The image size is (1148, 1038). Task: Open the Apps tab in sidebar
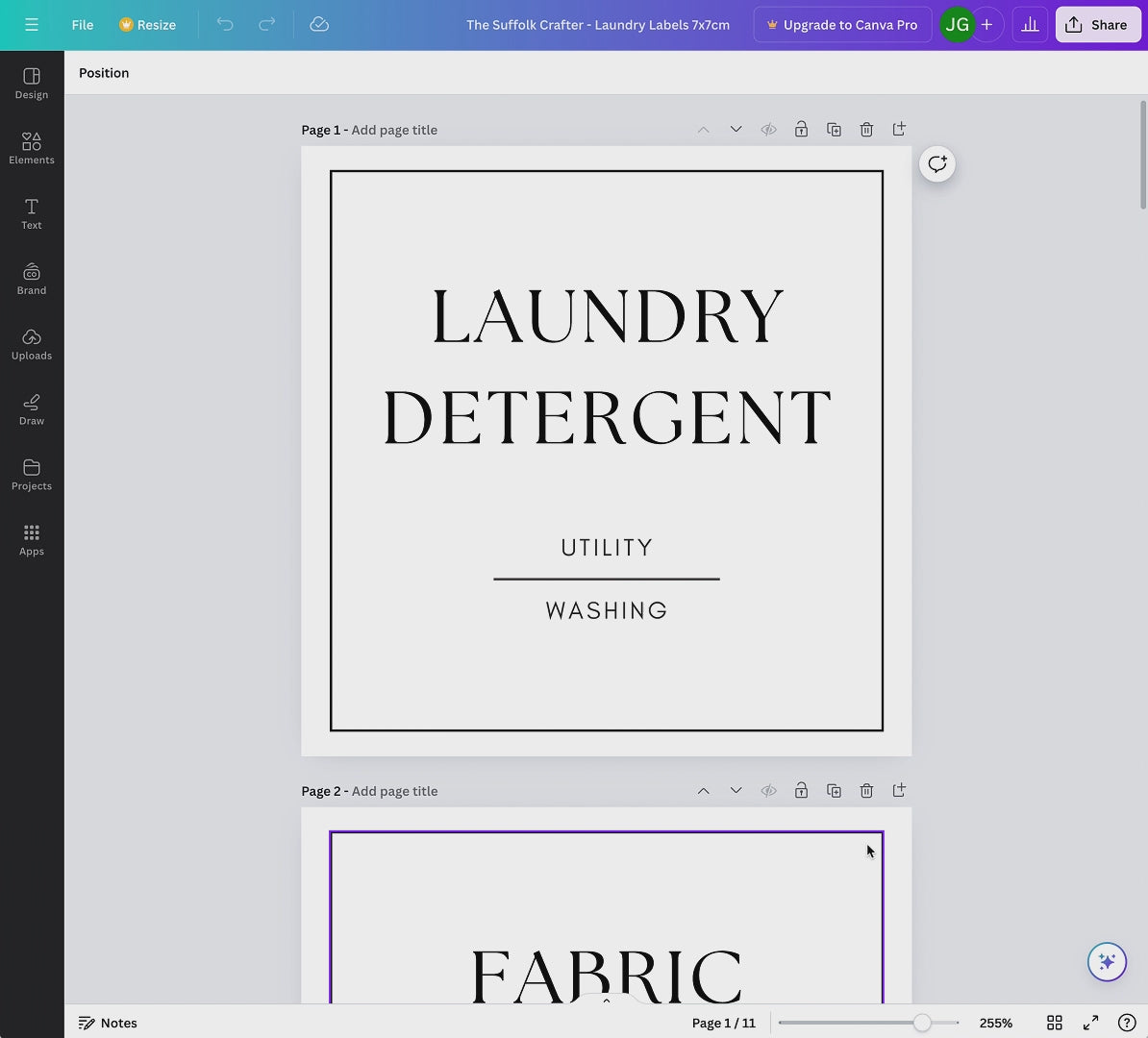coord(32,539)
